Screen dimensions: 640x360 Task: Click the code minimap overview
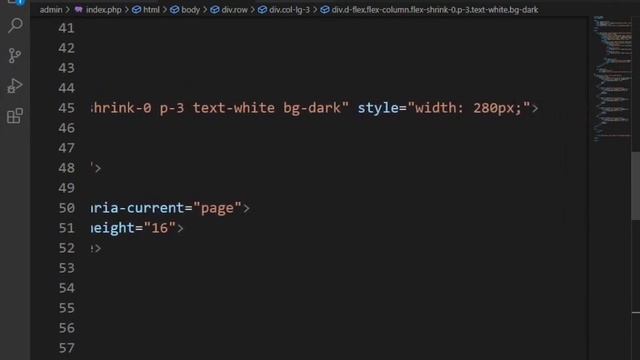[611, 79]
